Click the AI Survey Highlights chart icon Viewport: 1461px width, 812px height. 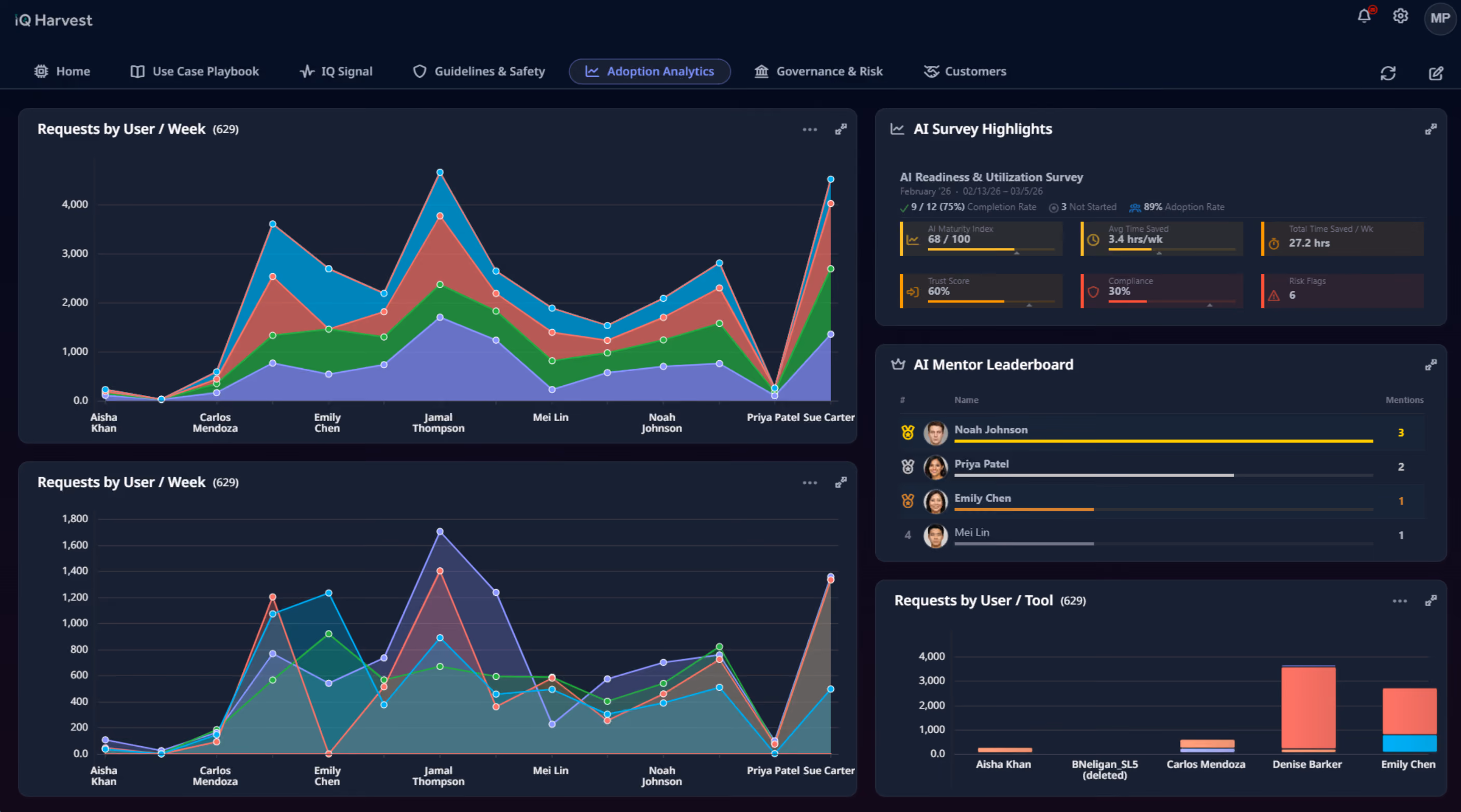click(897, 129)
